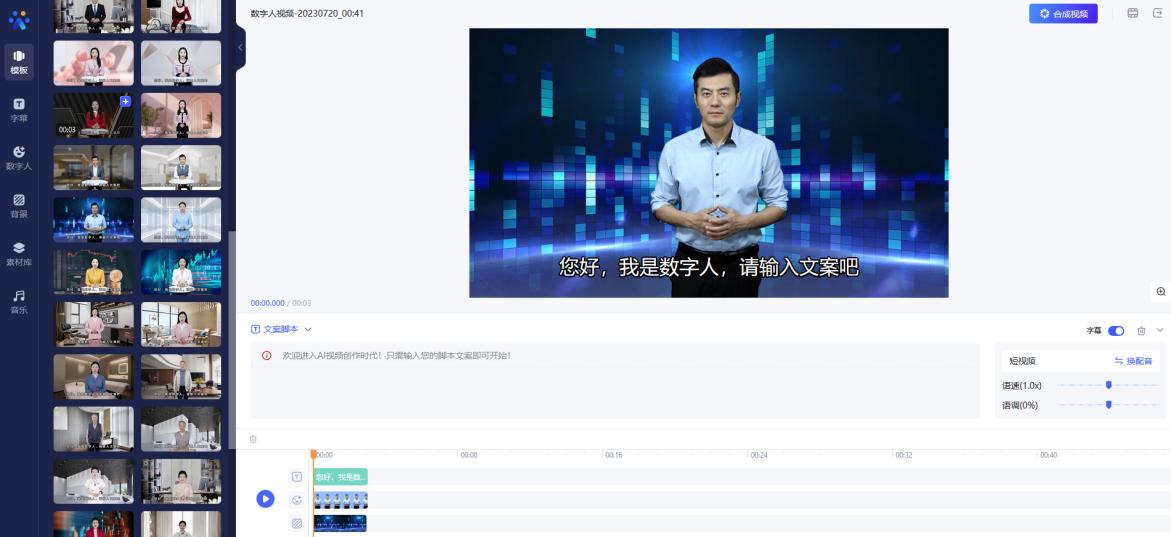Click the 合成视频 synthesize video button
The image size is (1171, 537).
[1063, 13]
